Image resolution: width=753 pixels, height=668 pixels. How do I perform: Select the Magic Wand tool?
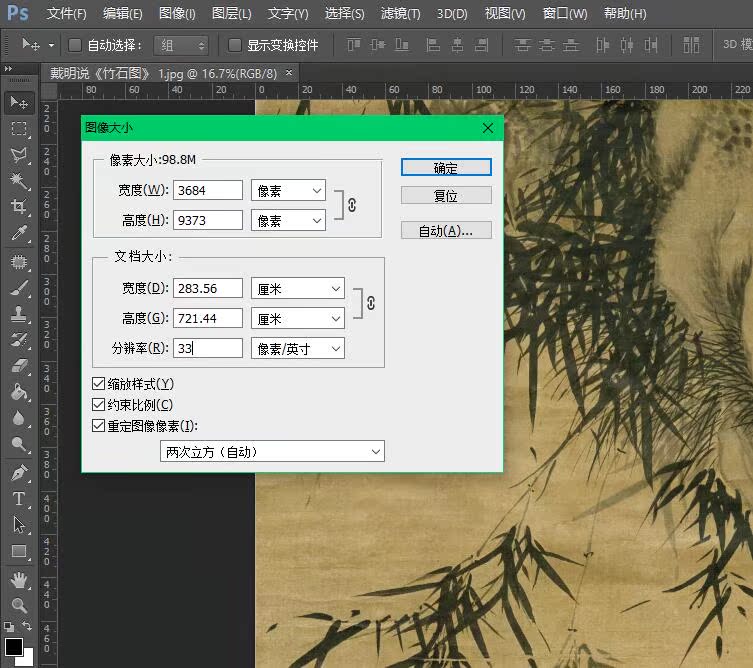[x=19, y=181]
